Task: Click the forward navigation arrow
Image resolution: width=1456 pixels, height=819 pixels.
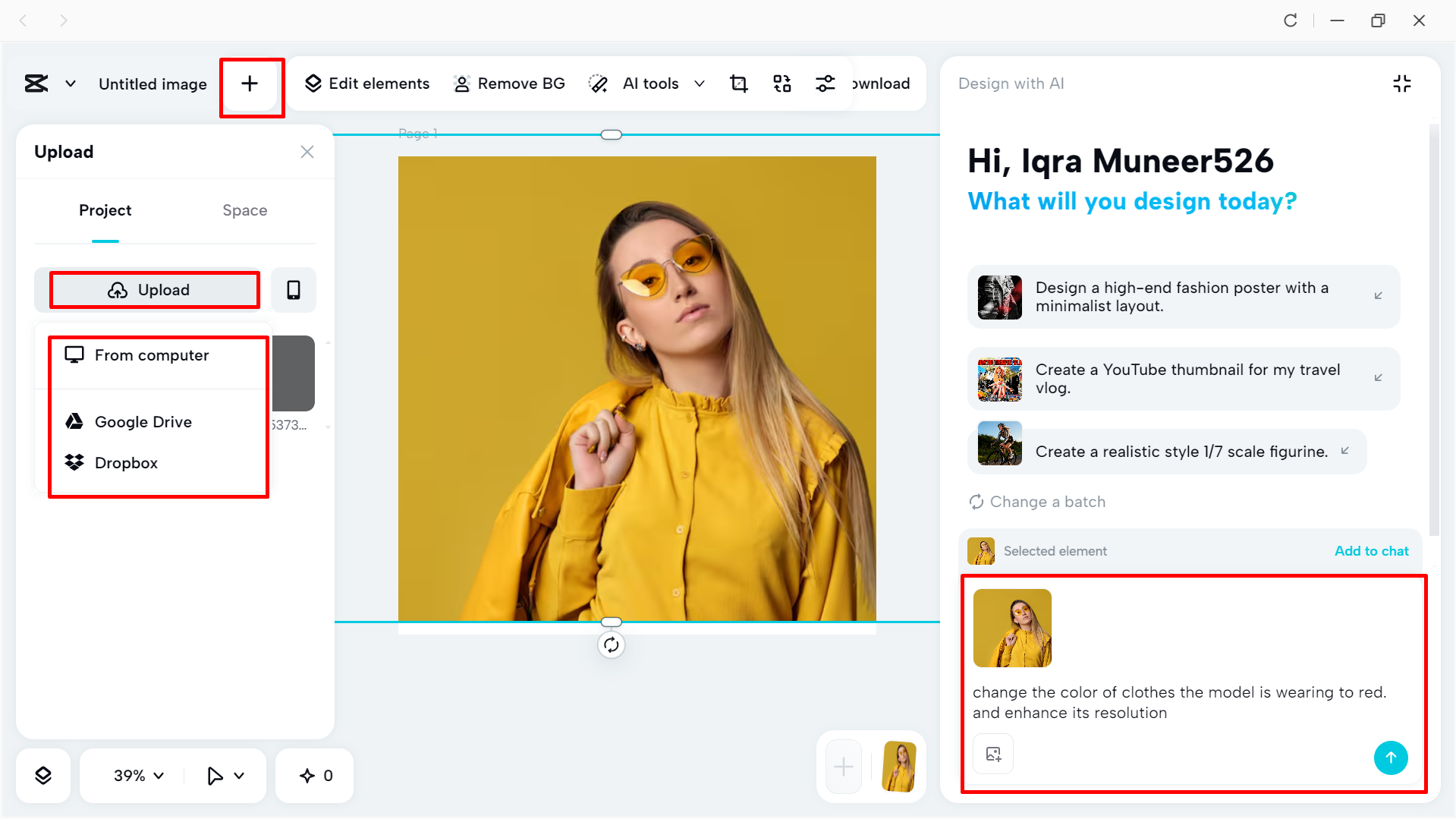Action: 64,20
